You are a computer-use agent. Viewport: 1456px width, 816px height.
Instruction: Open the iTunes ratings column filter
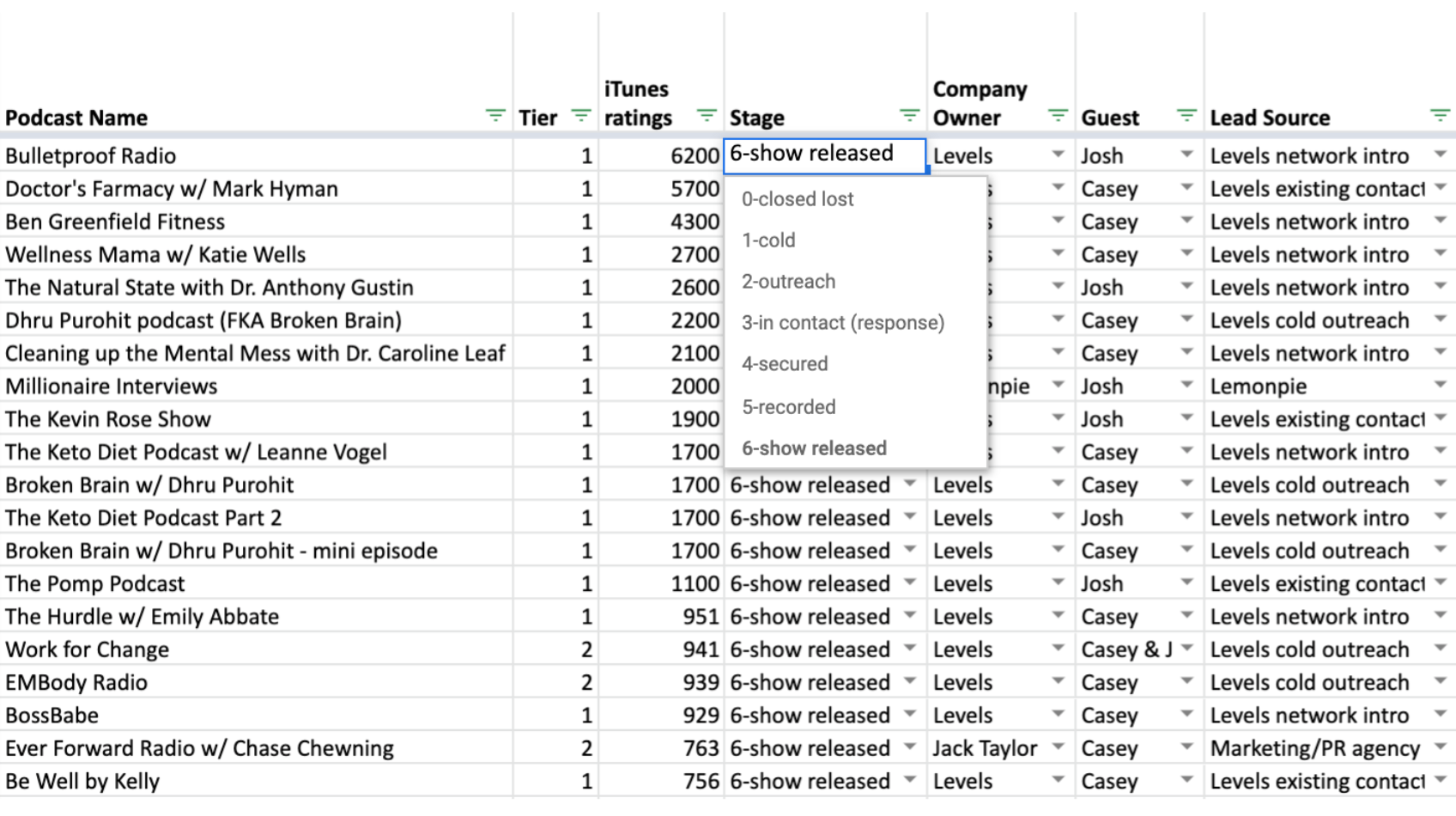pyautogui.click(x=707, y=116)
